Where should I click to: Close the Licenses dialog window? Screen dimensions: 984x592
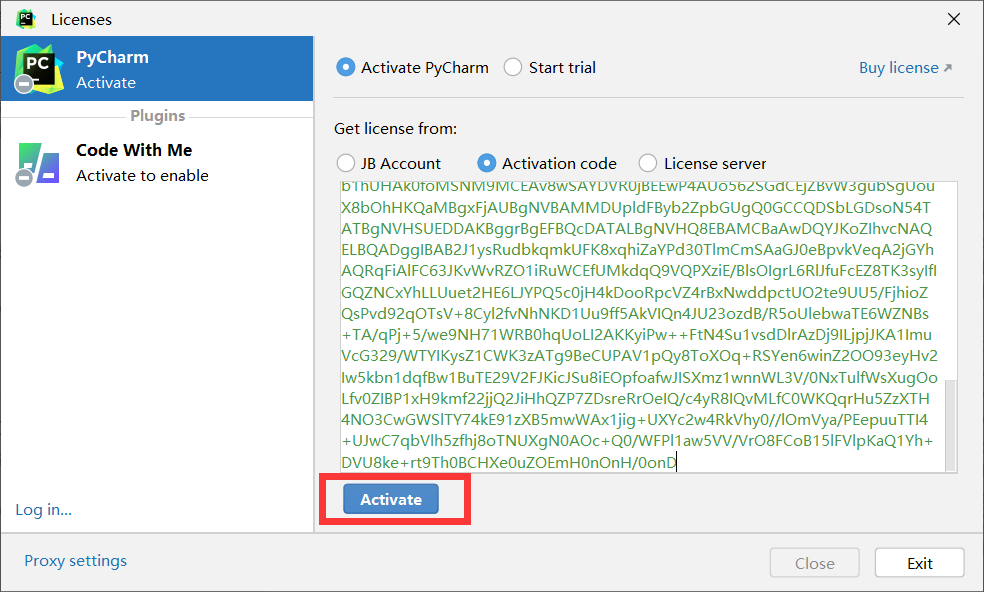[x=954, y=19]
